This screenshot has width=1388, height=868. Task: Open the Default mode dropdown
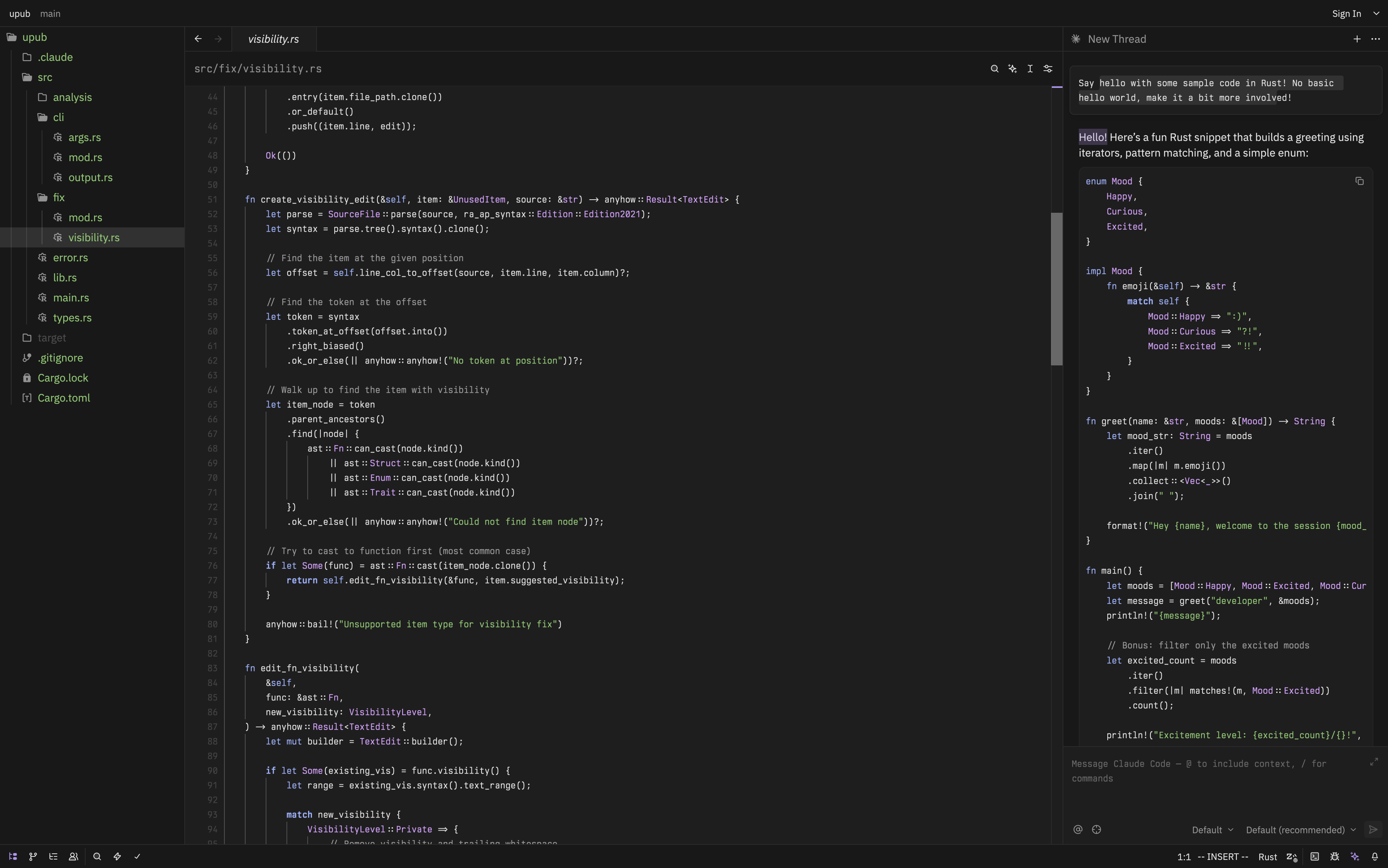[1212, 830]
